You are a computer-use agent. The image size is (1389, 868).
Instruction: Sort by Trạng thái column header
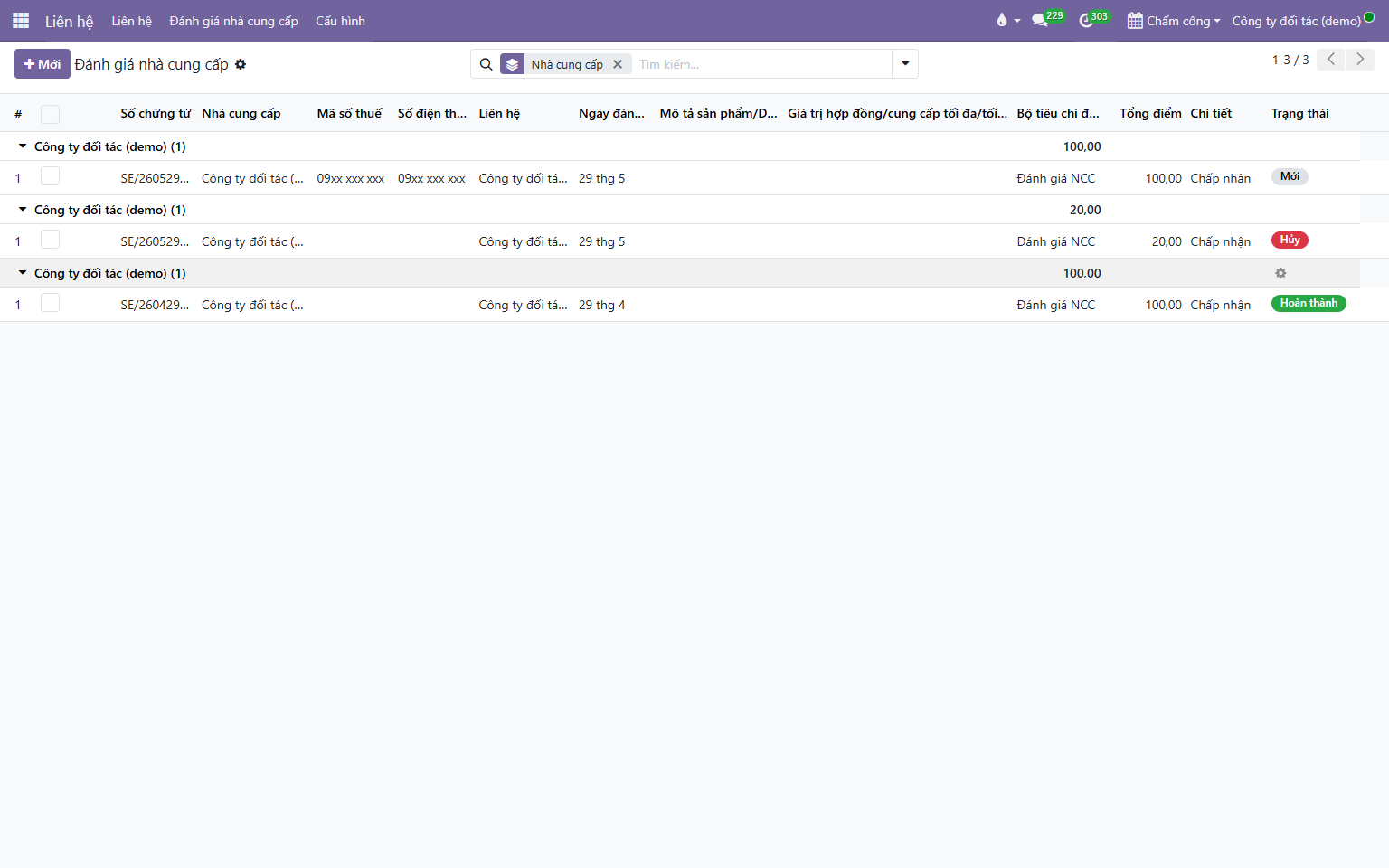1300,113
